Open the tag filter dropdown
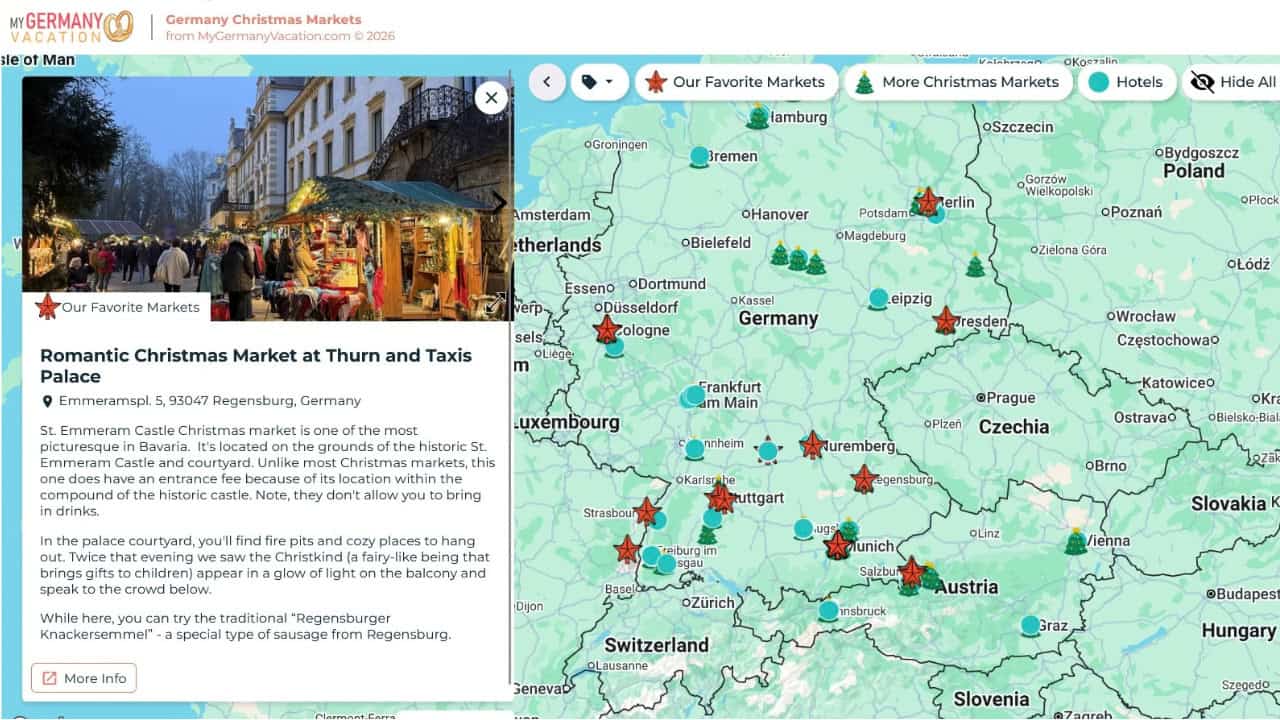Image resolution: width=1280 pixels, height=720 pixels. coord(600,82)
